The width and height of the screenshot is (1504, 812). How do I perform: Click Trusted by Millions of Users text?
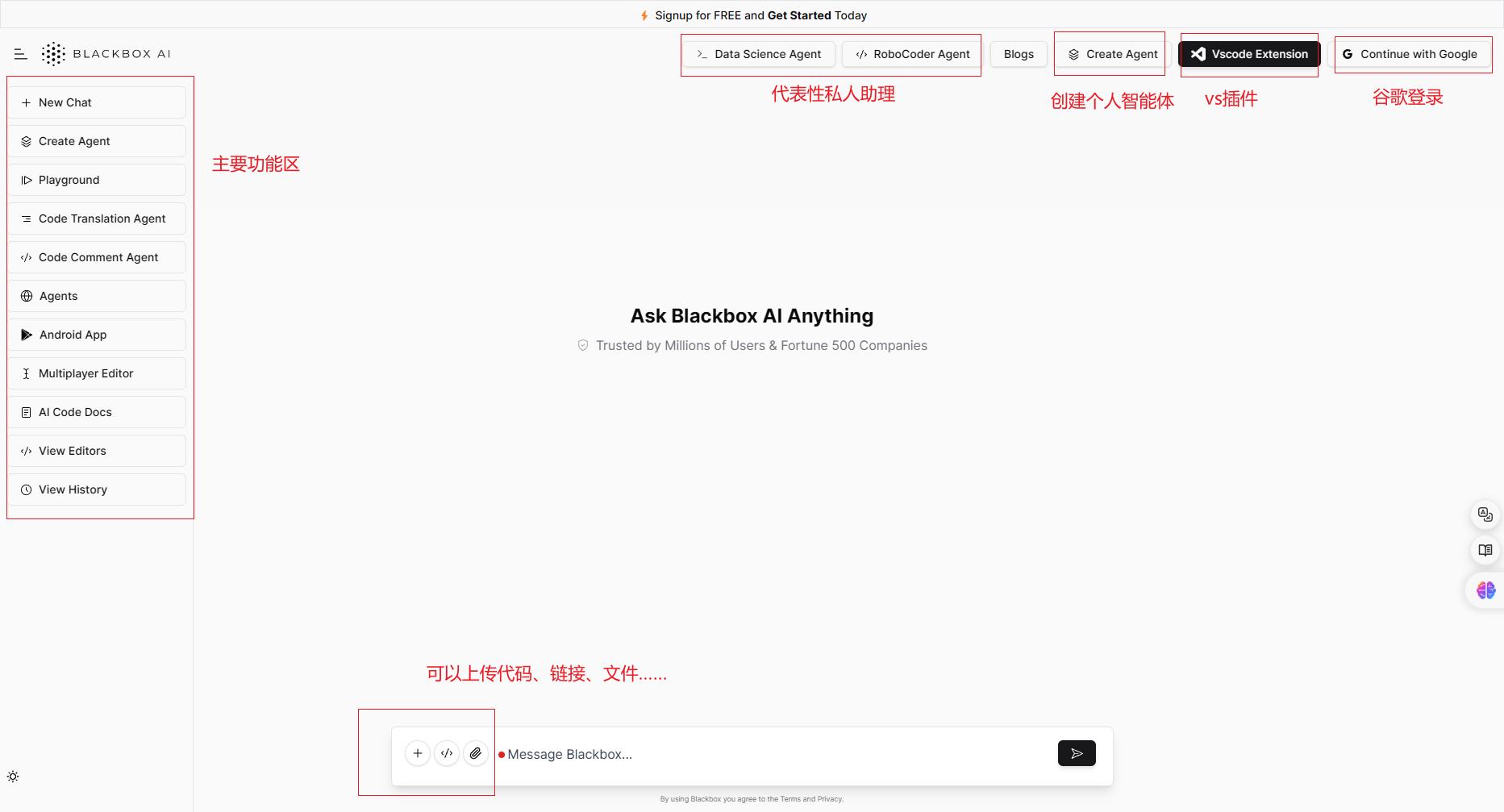click(761, 345)
